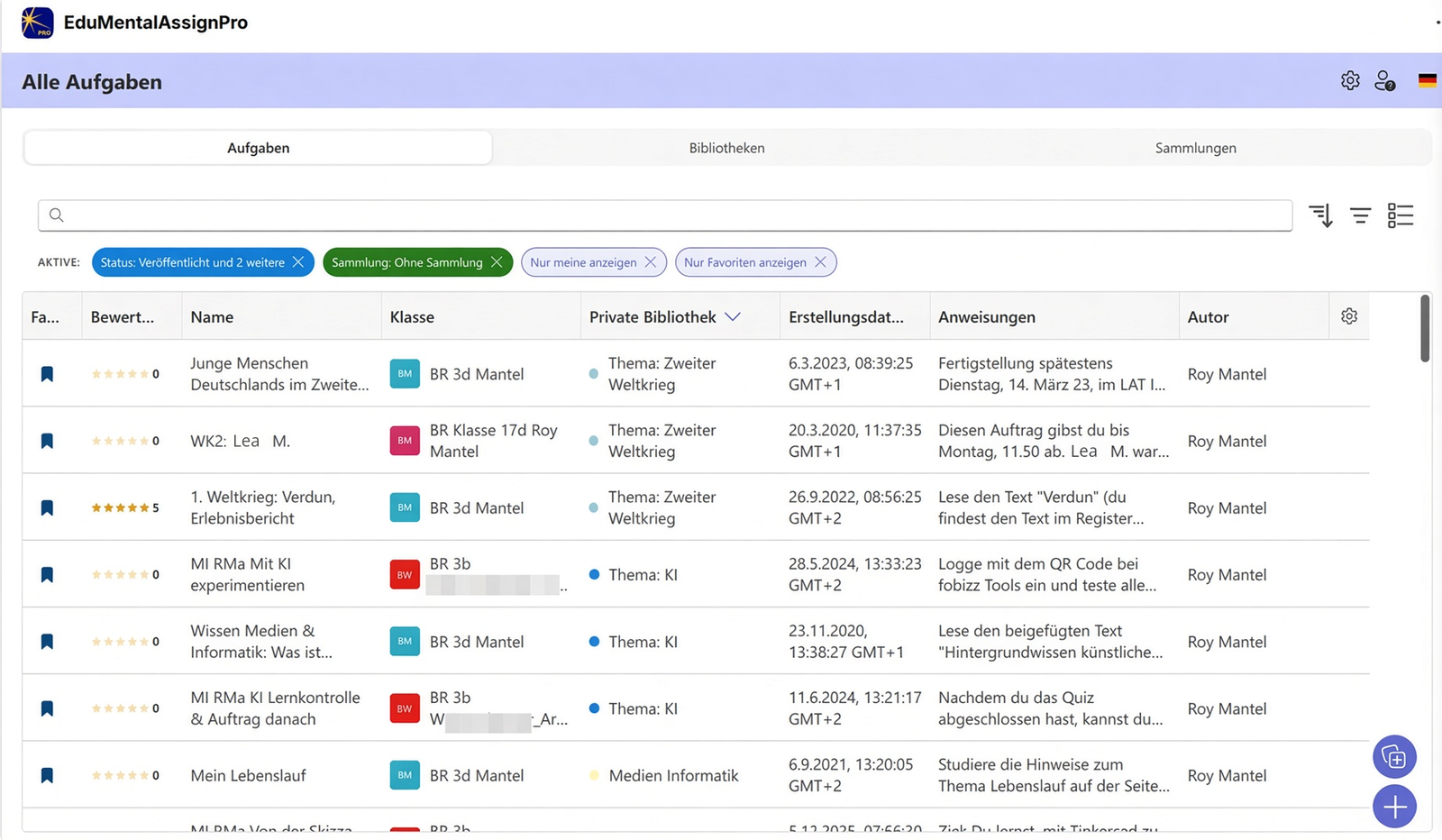Toggle favorite bookmark for Junge Menschen row
This screenshot has width=1442, height=840.
tap(47, 374)
